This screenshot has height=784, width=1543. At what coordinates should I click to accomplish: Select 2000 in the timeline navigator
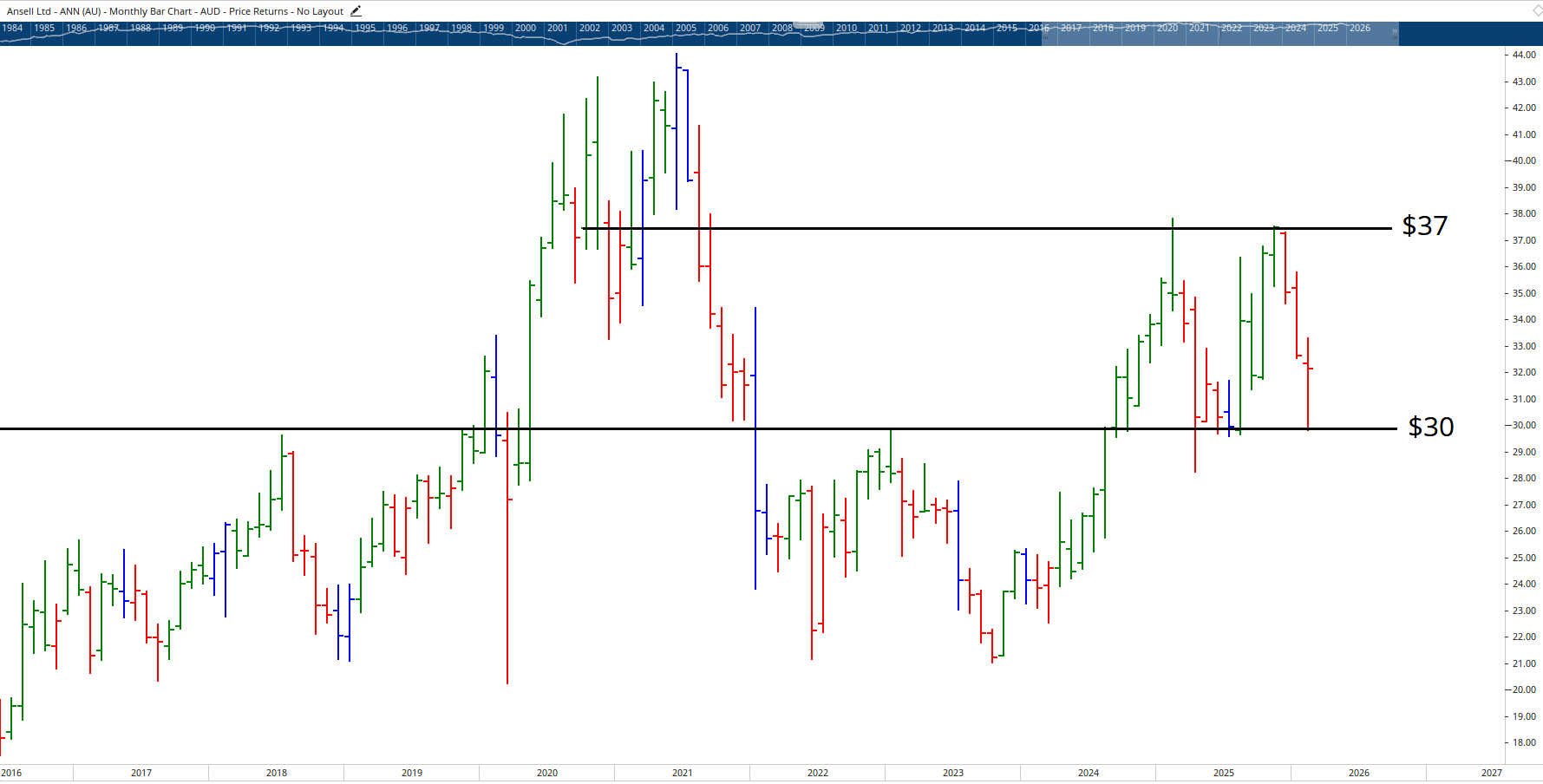pos(526,28)
